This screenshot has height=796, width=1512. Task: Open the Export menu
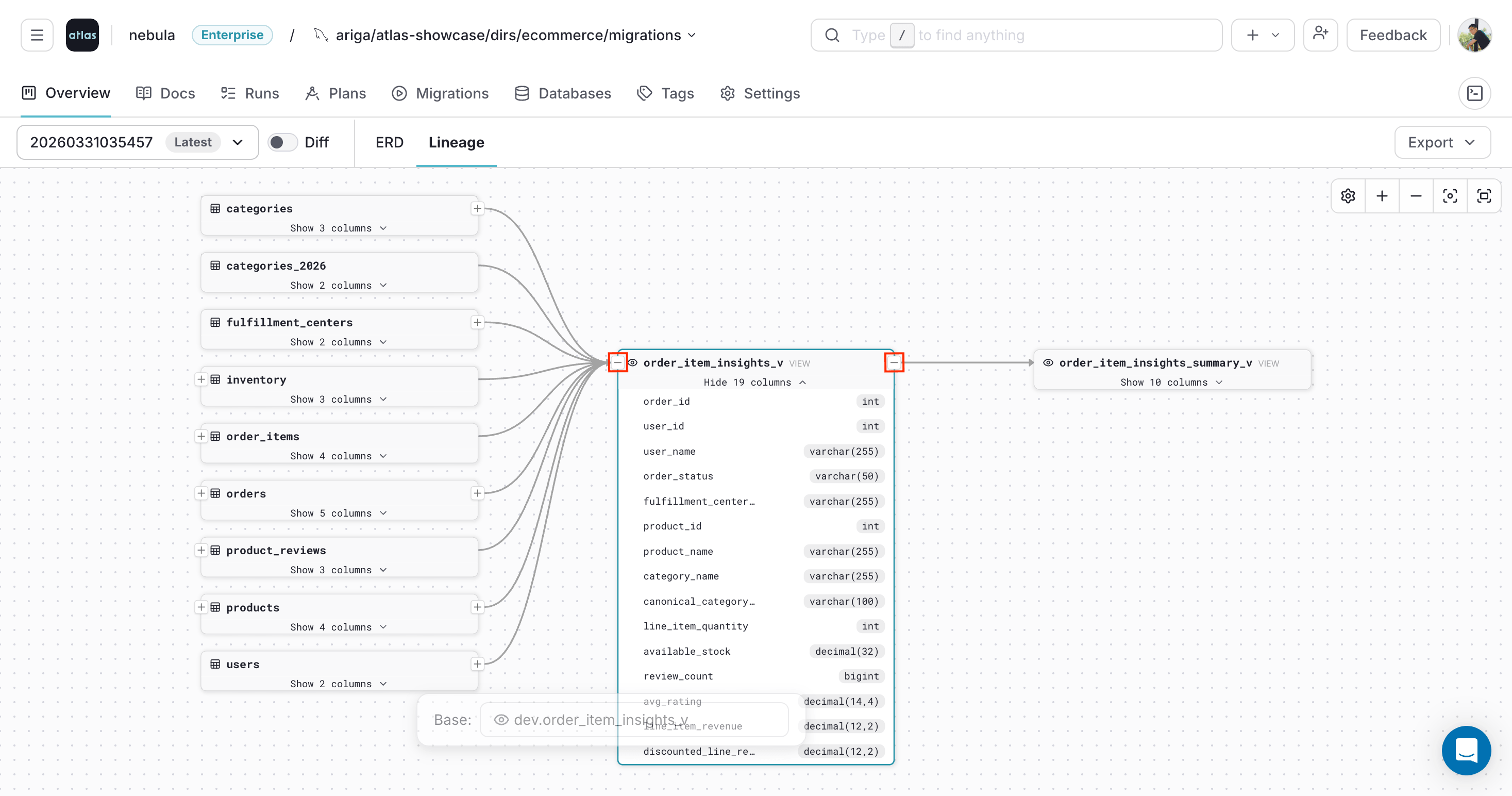[x=1442, y=142]
